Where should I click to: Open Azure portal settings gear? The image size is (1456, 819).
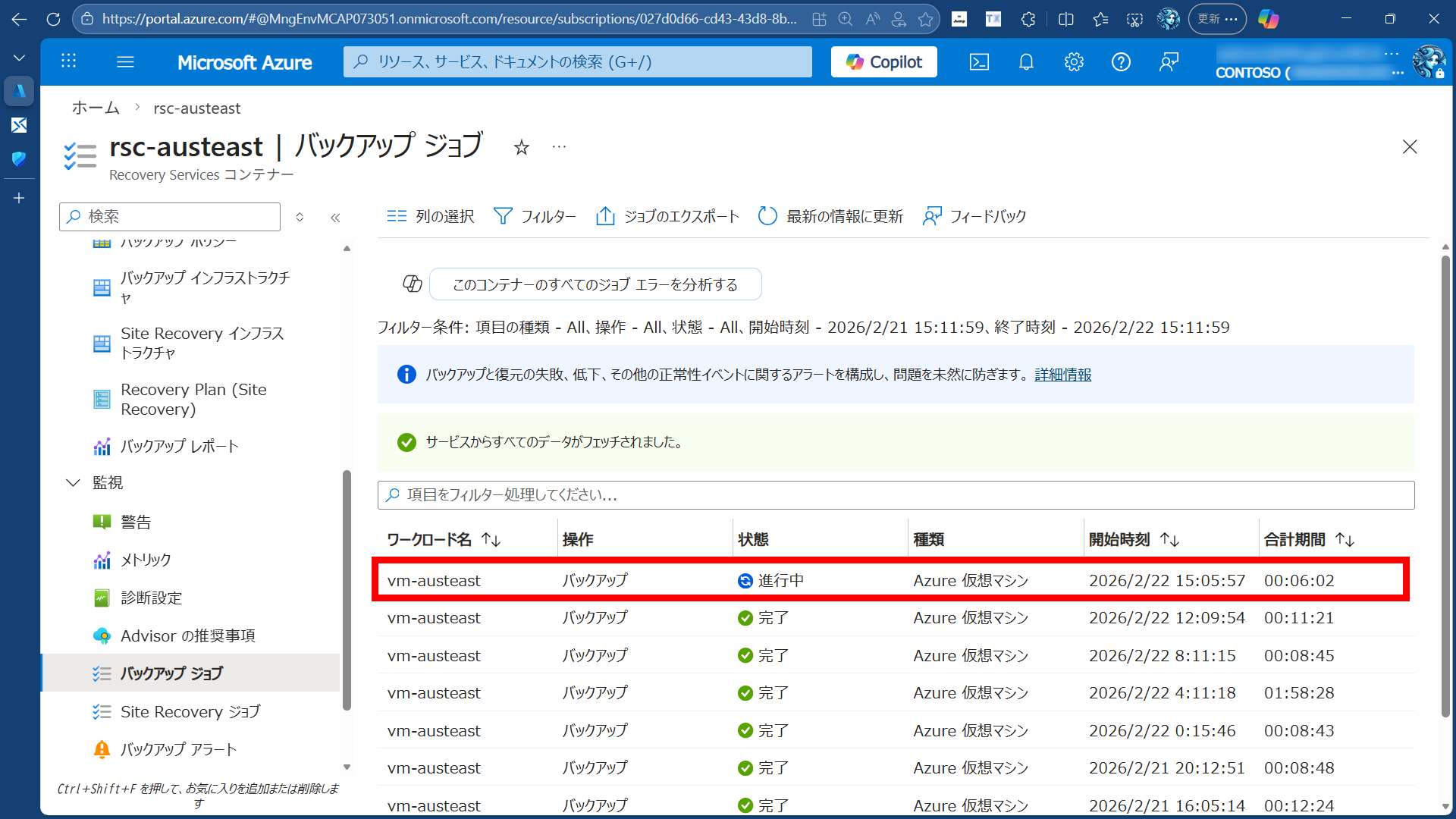pyautogui.click(x=1074, y=61)
